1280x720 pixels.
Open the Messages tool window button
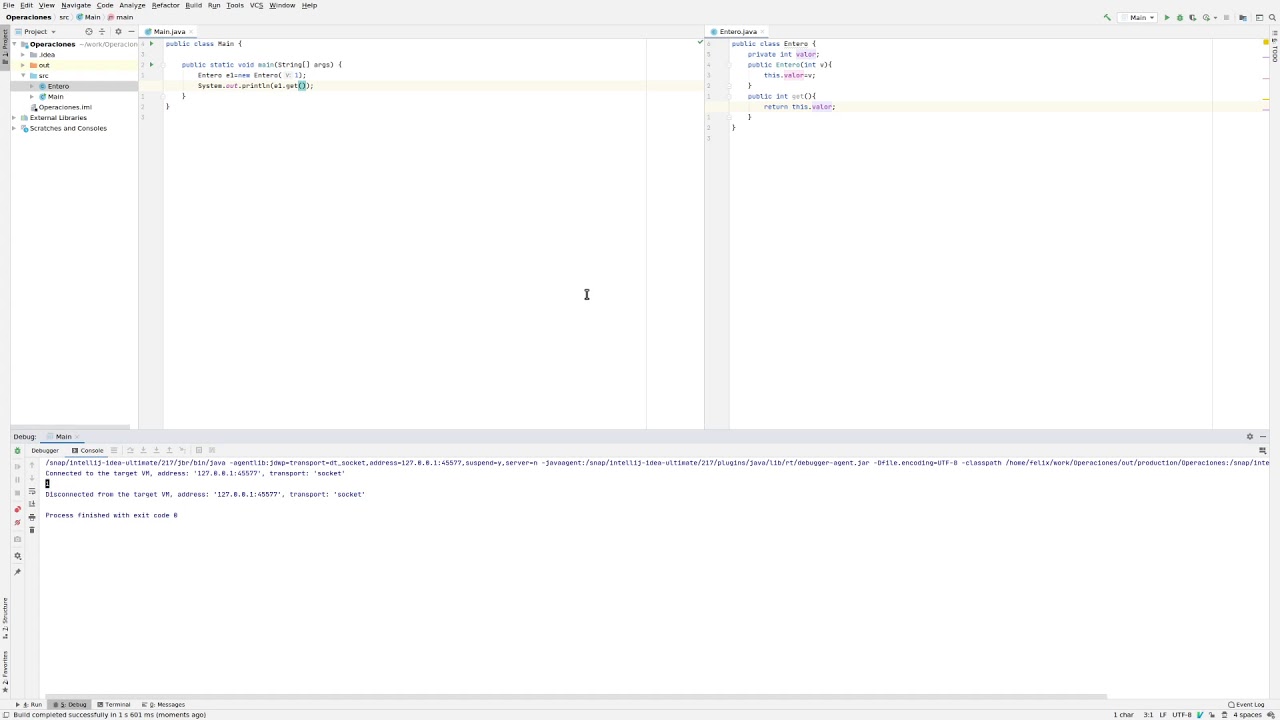tap(164, 705)
